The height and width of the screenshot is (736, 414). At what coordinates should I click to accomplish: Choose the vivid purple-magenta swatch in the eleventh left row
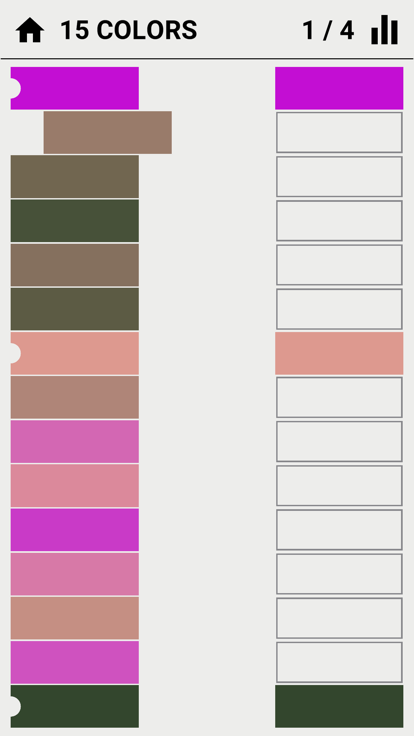(x=75, y=529)
